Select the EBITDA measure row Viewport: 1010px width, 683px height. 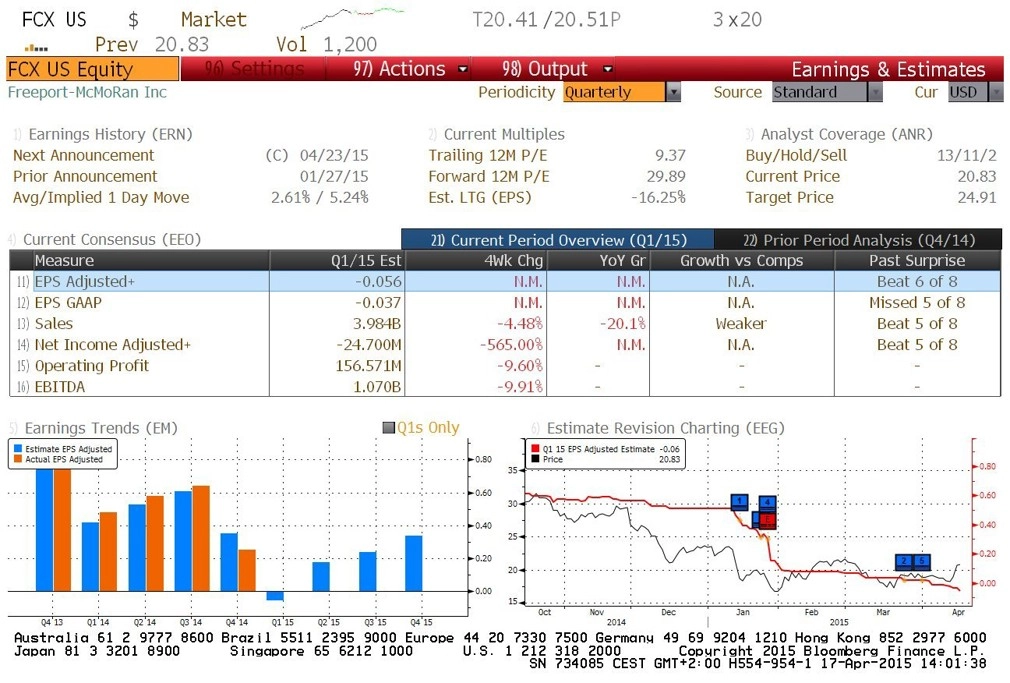(505, 387)
